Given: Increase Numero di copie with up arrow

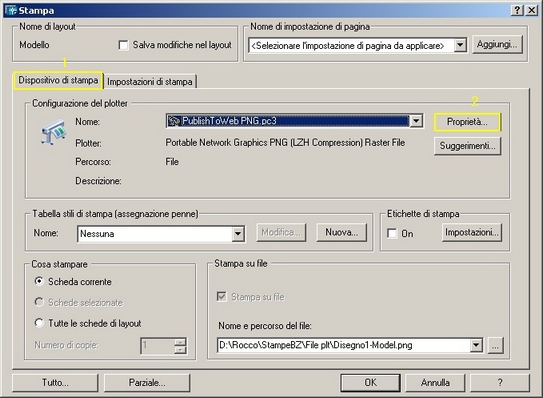Looking at the screenshot, I should coord(180,342).
